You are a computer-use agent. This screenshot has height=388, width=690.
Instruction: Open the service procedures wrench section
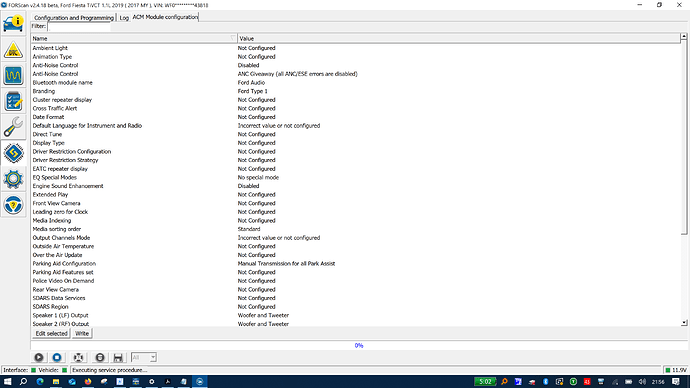[x=13, y=127]
